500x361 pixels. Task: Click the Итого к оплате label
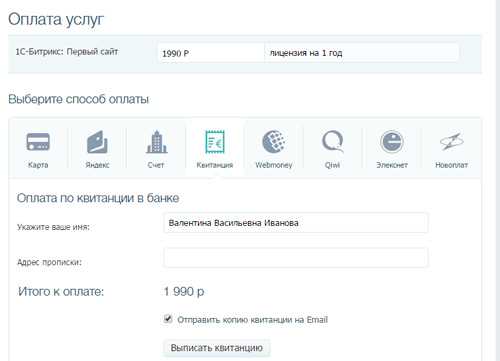pos(61,292)
